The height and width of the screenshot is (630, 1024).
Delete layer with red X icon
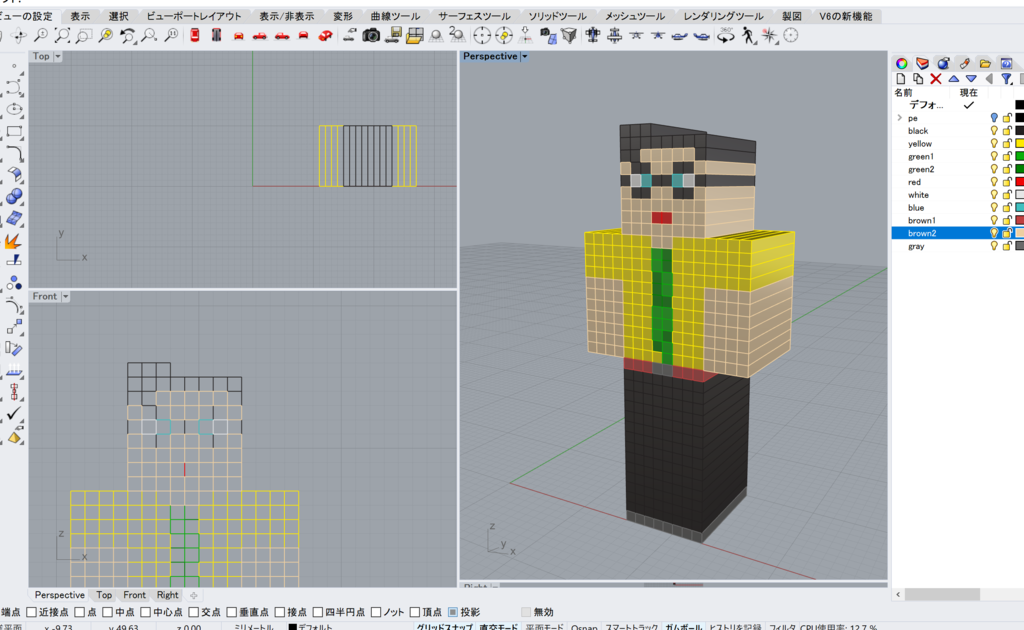936,79
